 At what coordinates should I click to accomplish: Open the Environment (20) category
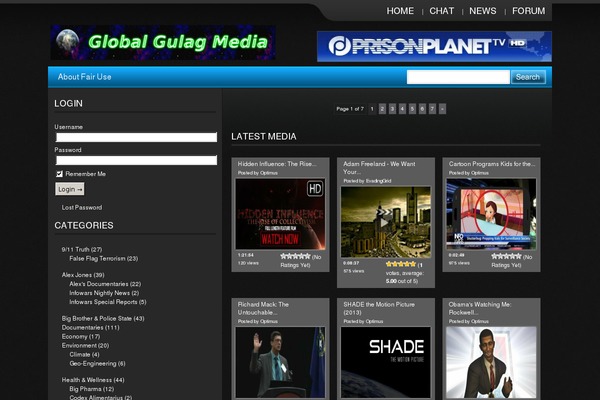[85, 346]
